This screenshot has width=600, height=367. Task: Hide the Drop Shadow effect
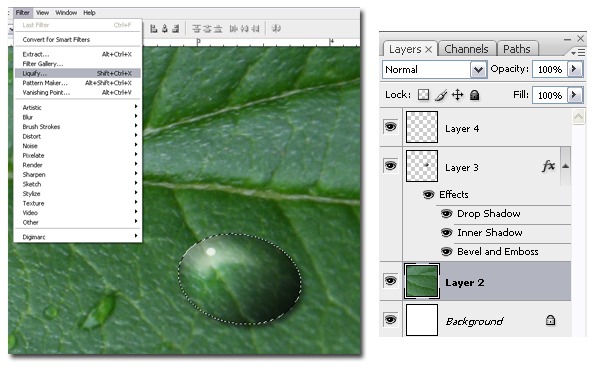coord(446,214)
